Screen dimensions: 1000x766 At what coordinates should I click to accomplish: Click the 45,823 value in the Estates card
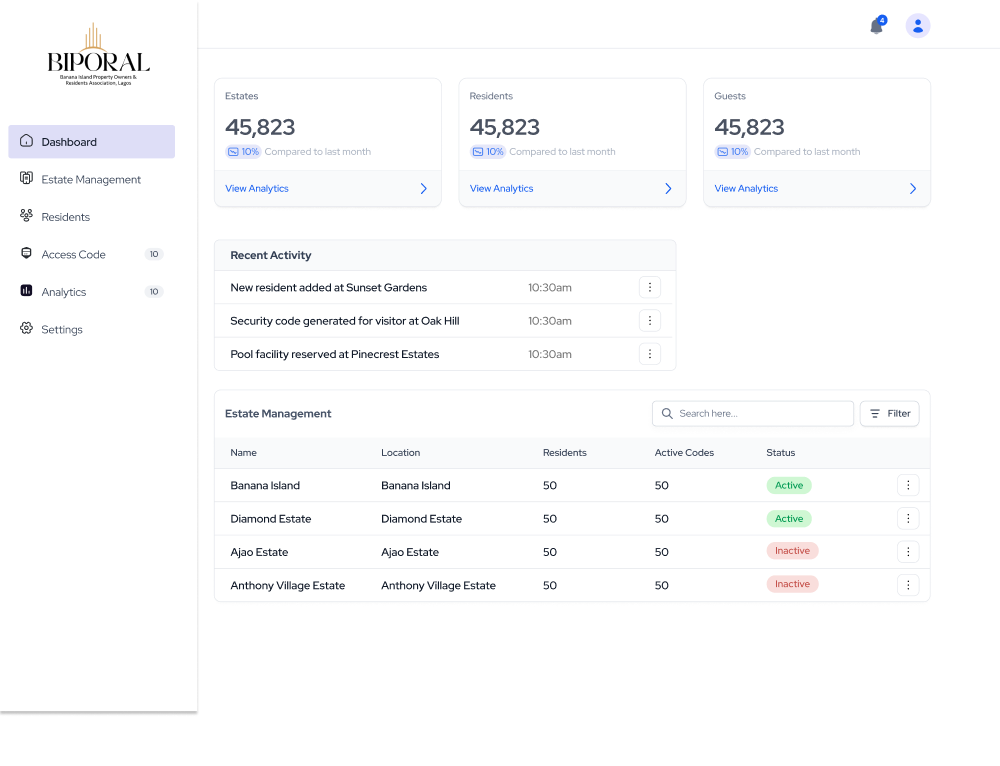point(260,127)
